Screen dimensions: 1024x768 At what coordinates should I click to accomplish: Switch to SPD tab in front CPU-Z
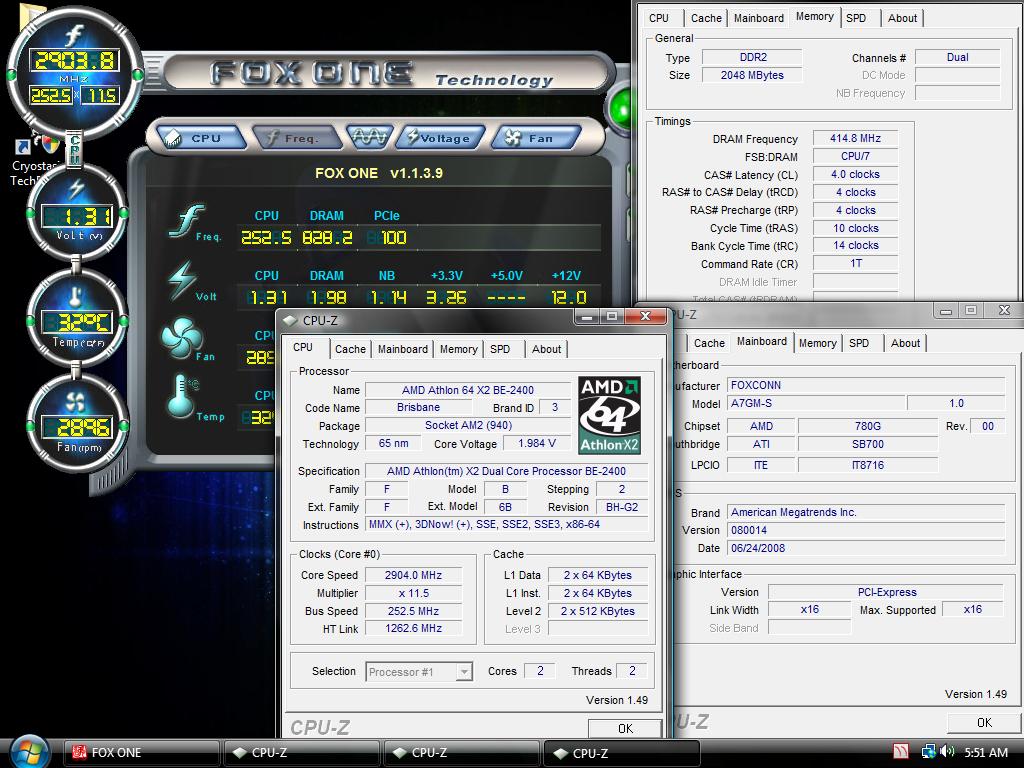500,349
